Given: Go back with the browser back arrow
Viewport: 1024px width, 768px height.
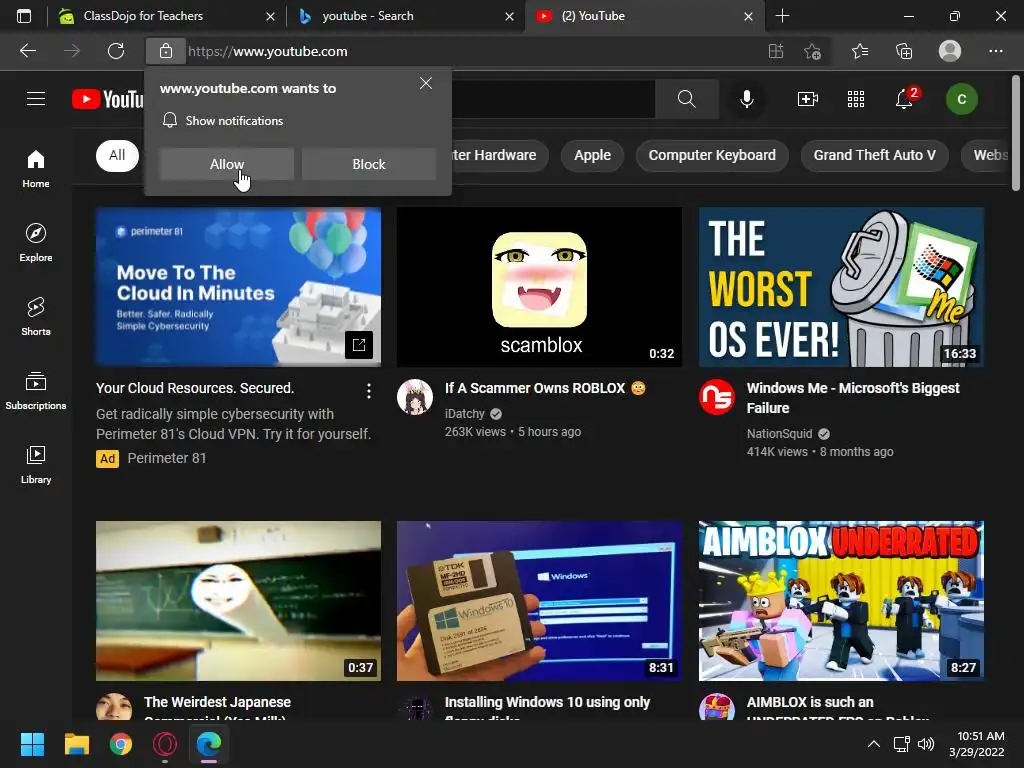Looking at the screenshot, I should click(x=28, y=51).
